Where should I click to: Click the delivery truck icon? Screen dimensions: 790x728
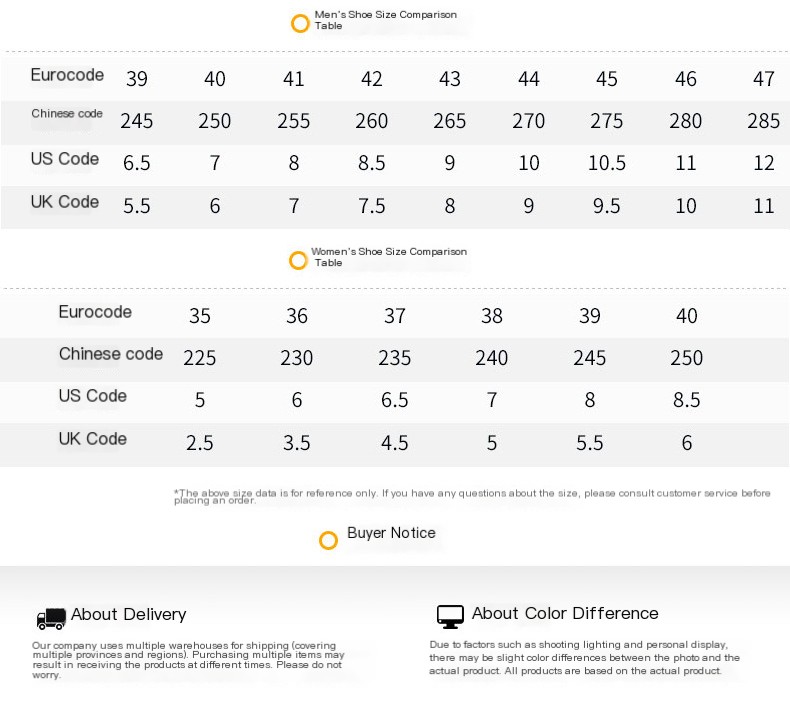(50, 618)
